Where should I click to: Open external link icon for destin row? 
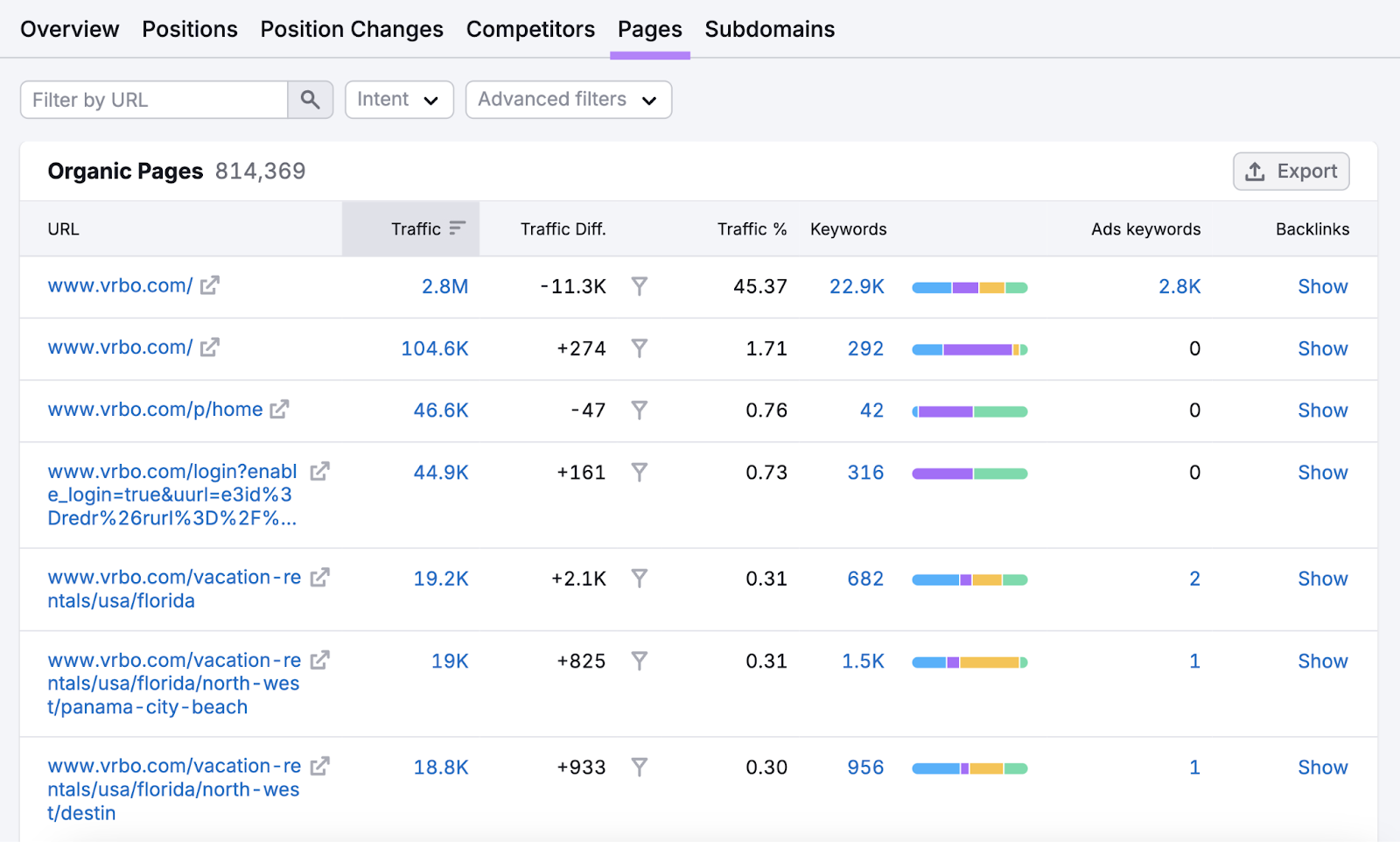tap(319, 767)
